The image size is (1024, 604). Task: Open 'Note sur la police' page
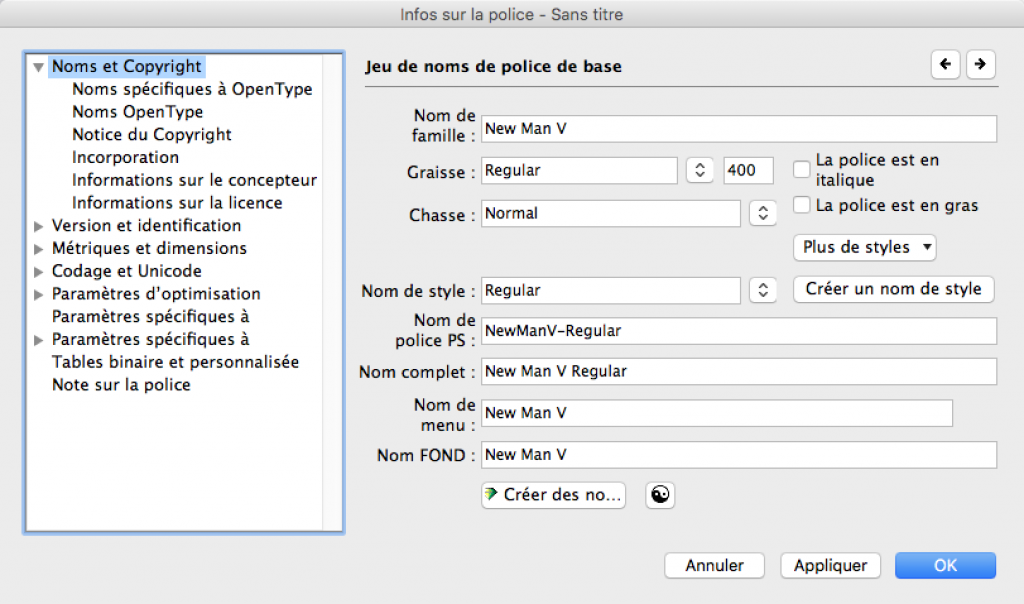point(121,385)
